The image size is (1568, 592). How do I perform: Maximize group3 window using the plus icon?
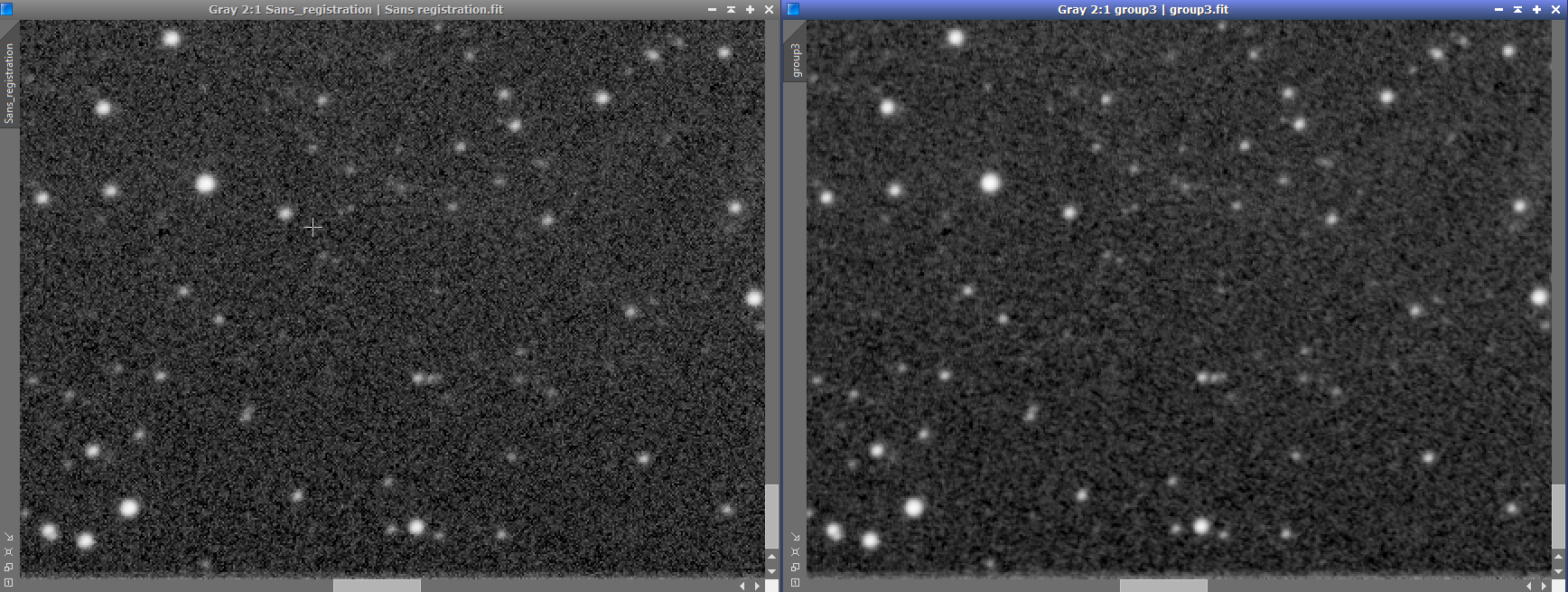coord(1536,9)
